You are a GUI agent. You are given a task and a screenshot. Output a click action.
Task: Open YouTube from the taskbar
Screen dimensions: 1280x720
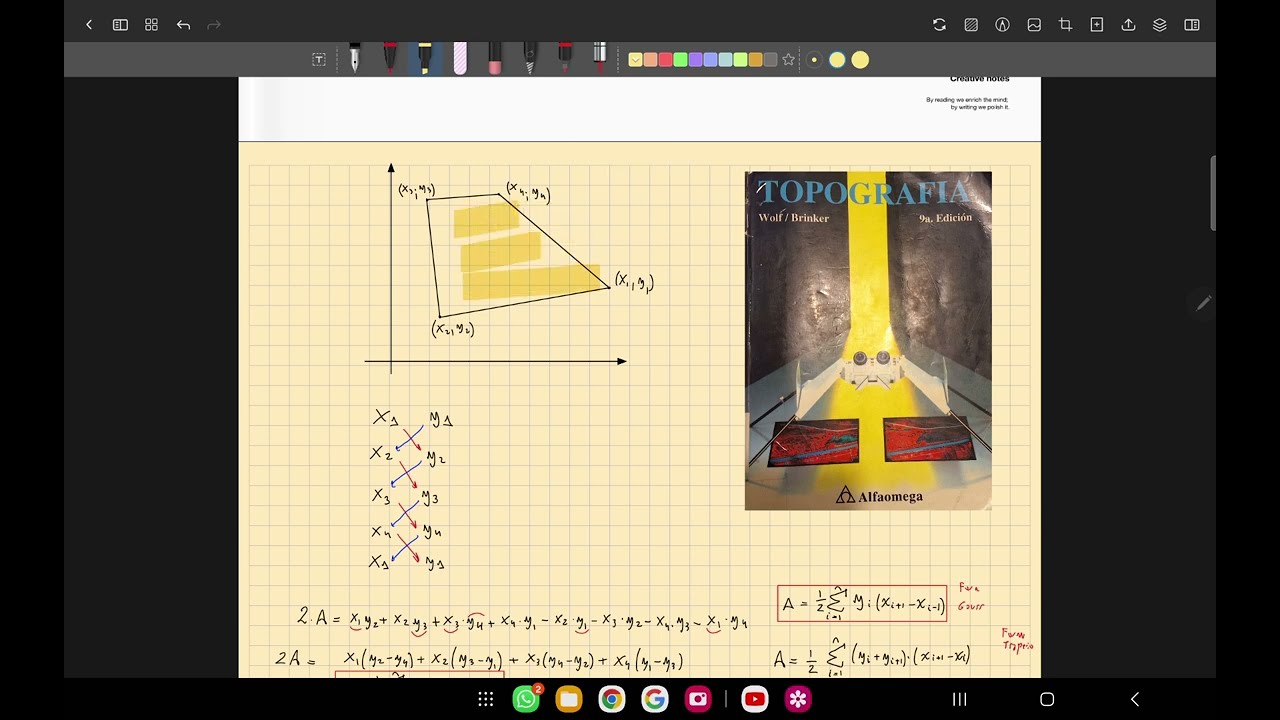[x=755, y=699]
